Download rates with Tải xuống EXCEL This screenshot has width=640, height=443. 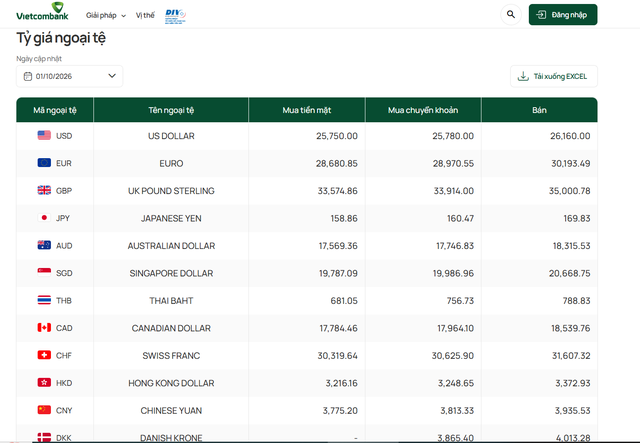pyautogui.click(x=554, y=76)
